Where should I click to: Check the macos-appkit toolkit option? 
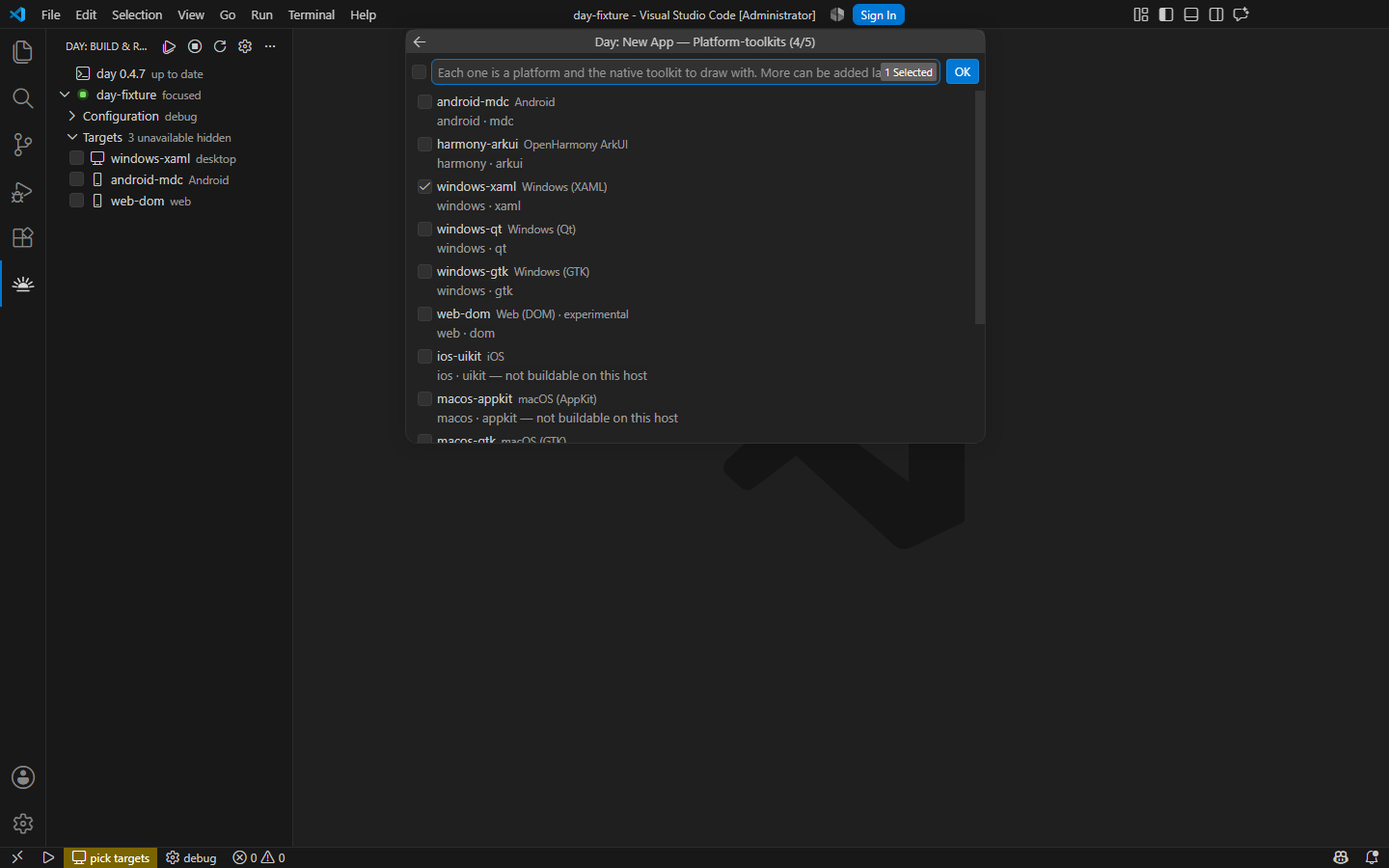(x=424, y=398)
